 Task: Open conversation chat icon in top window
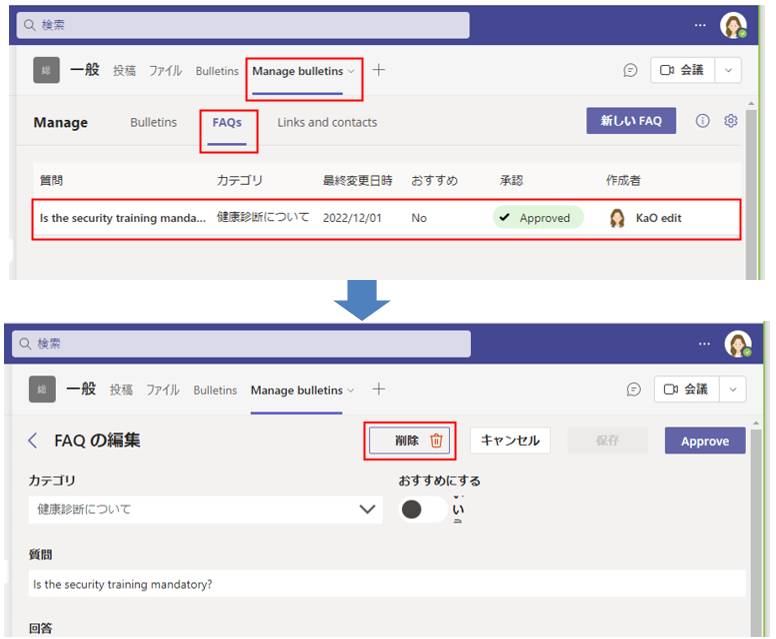[630, 70]
